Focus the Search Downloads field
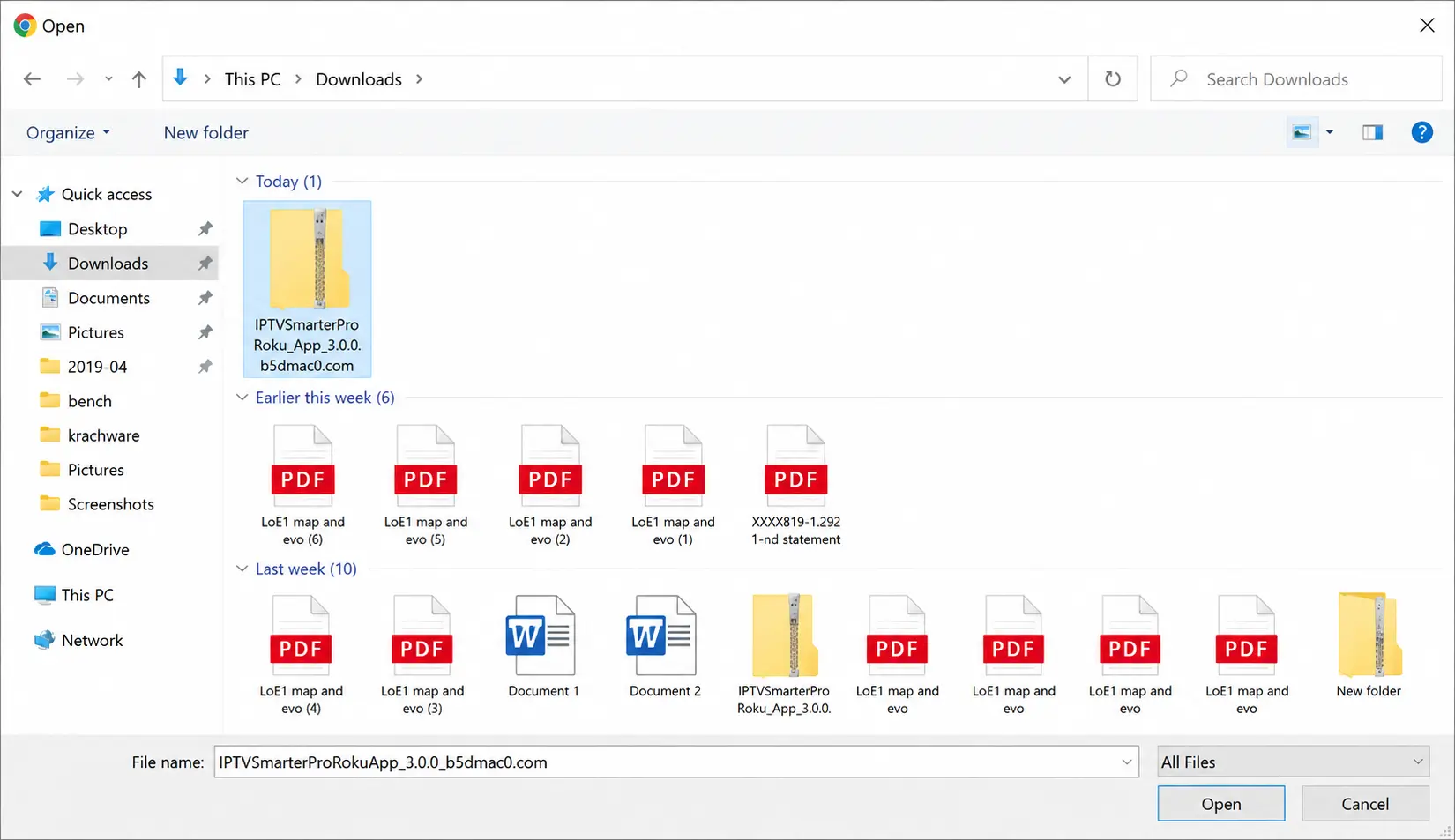The image size is (1455, 840). click(1296, 79)
